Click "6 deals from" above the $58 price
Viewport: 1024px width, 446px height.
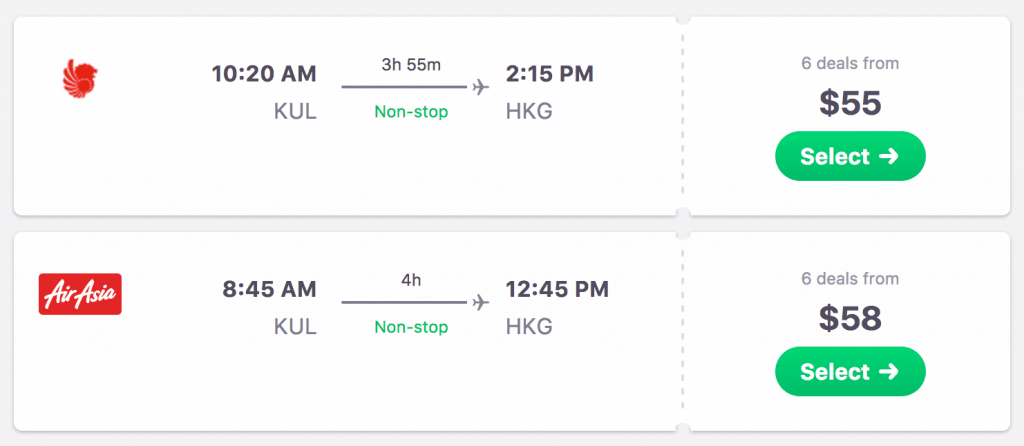850,279
